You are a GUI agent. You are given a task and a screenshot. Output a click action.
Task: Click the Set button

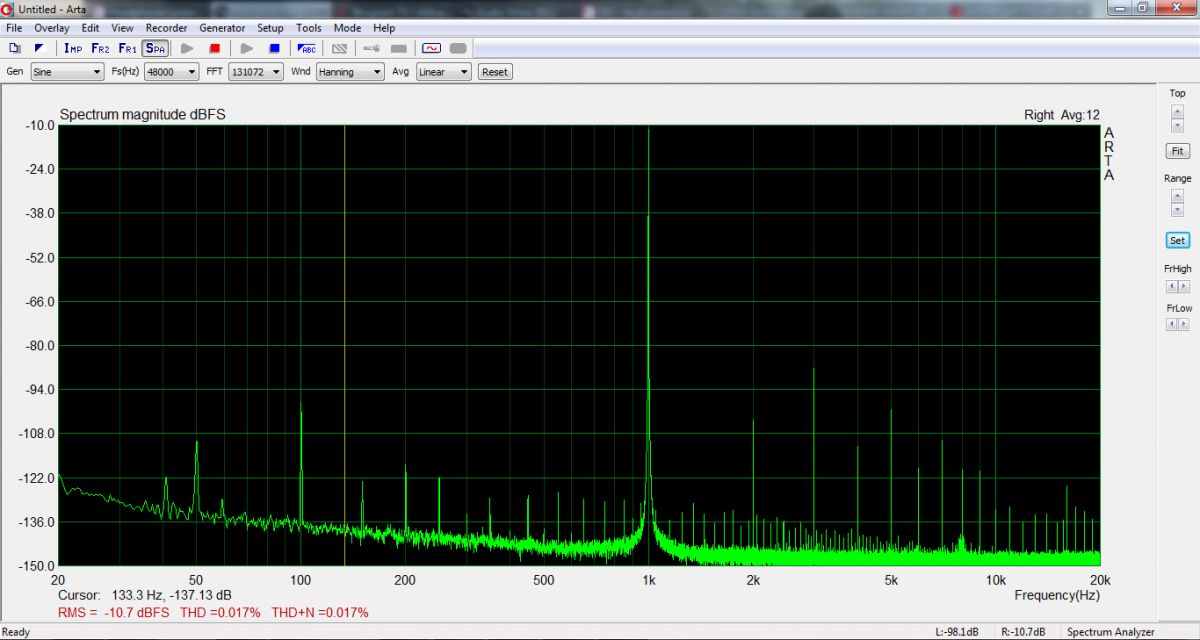click(x=1177, y=240)
